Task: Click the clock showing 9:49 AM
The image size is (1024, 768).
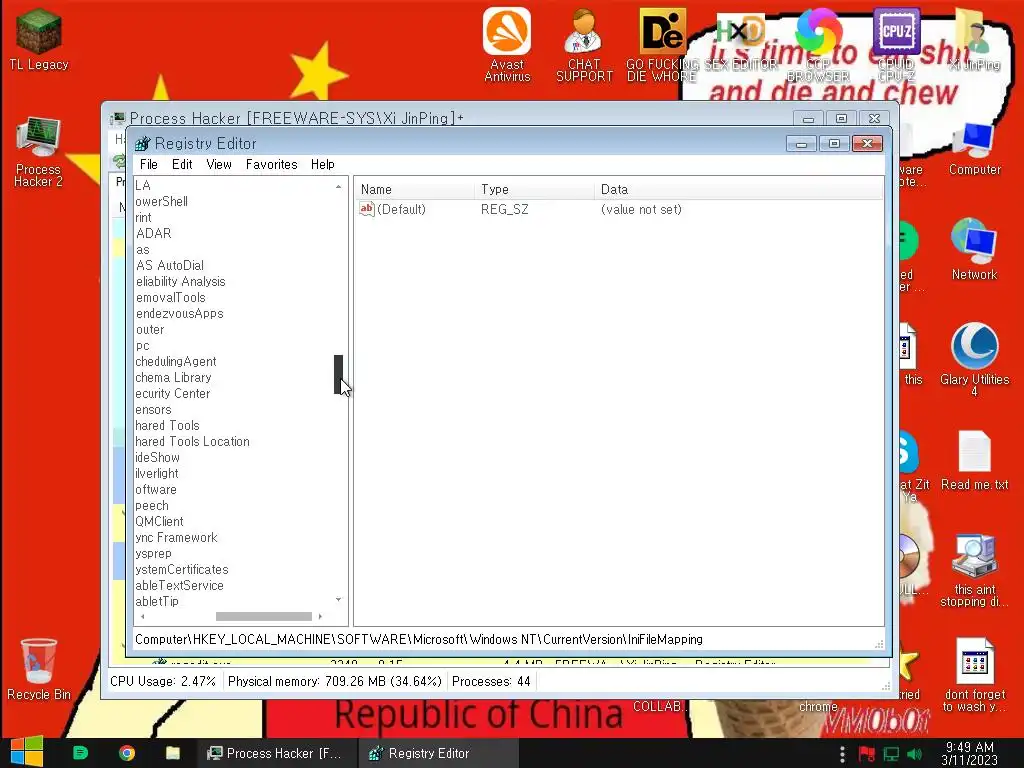Action: click(970, 754)
